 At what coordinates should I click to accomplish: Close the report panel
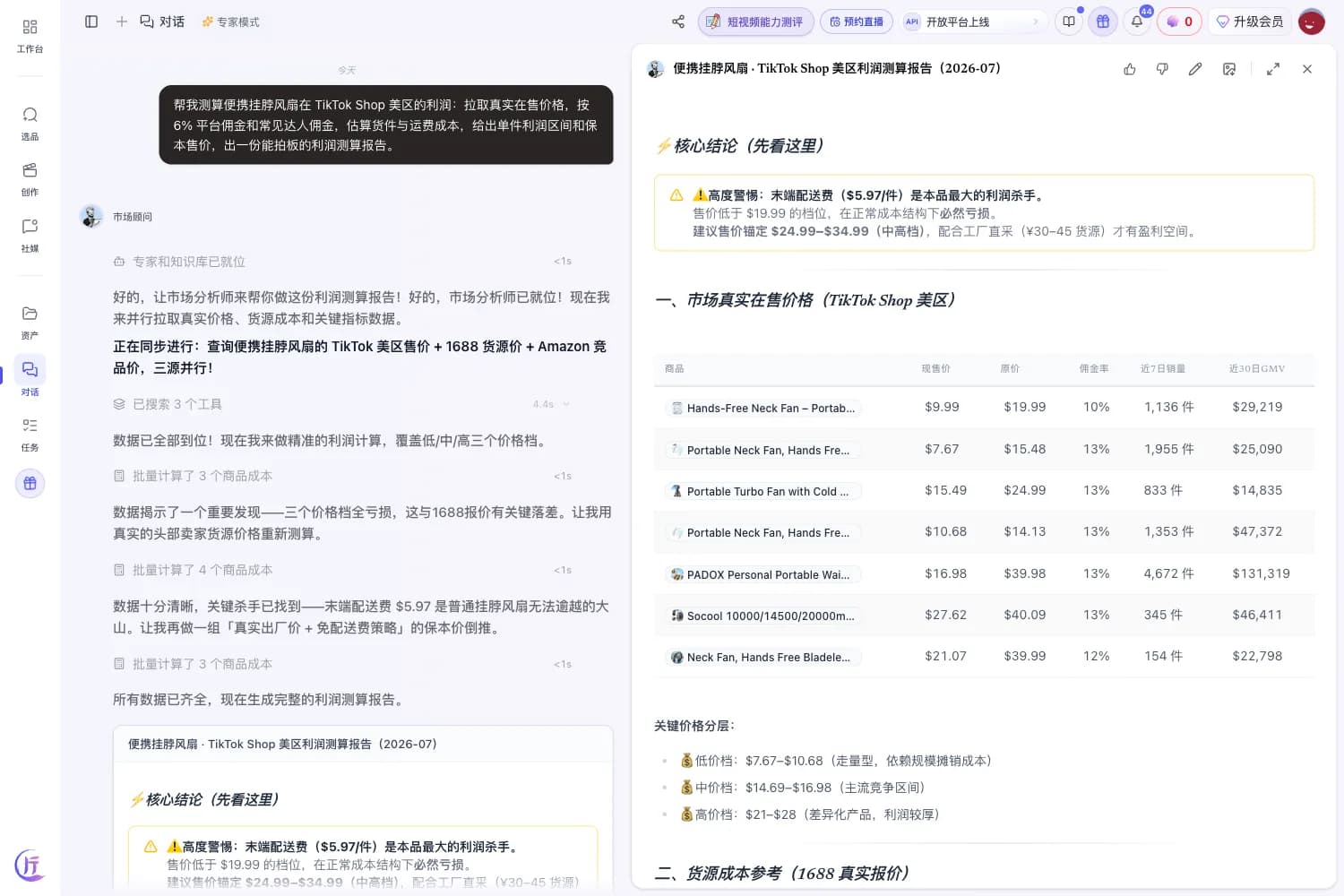pyautogui.click(x=1307, y=69)
